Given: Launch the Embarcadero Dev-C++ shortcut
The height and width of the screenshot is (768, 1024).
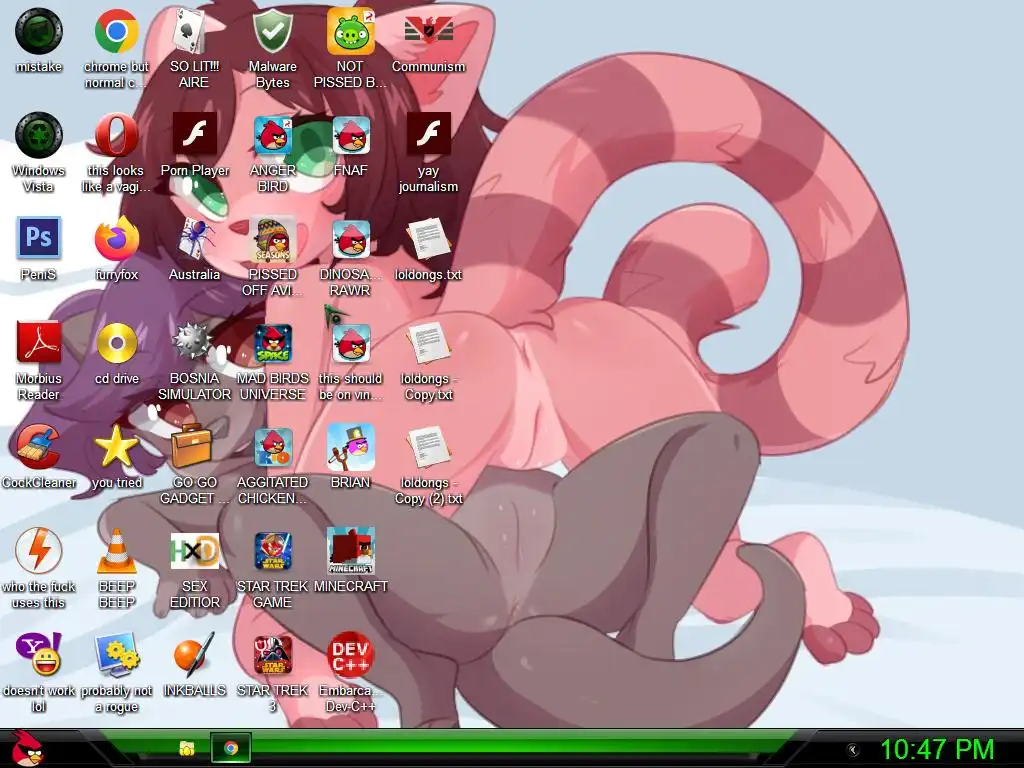Looking at the screenshot, I should [351, 655].
